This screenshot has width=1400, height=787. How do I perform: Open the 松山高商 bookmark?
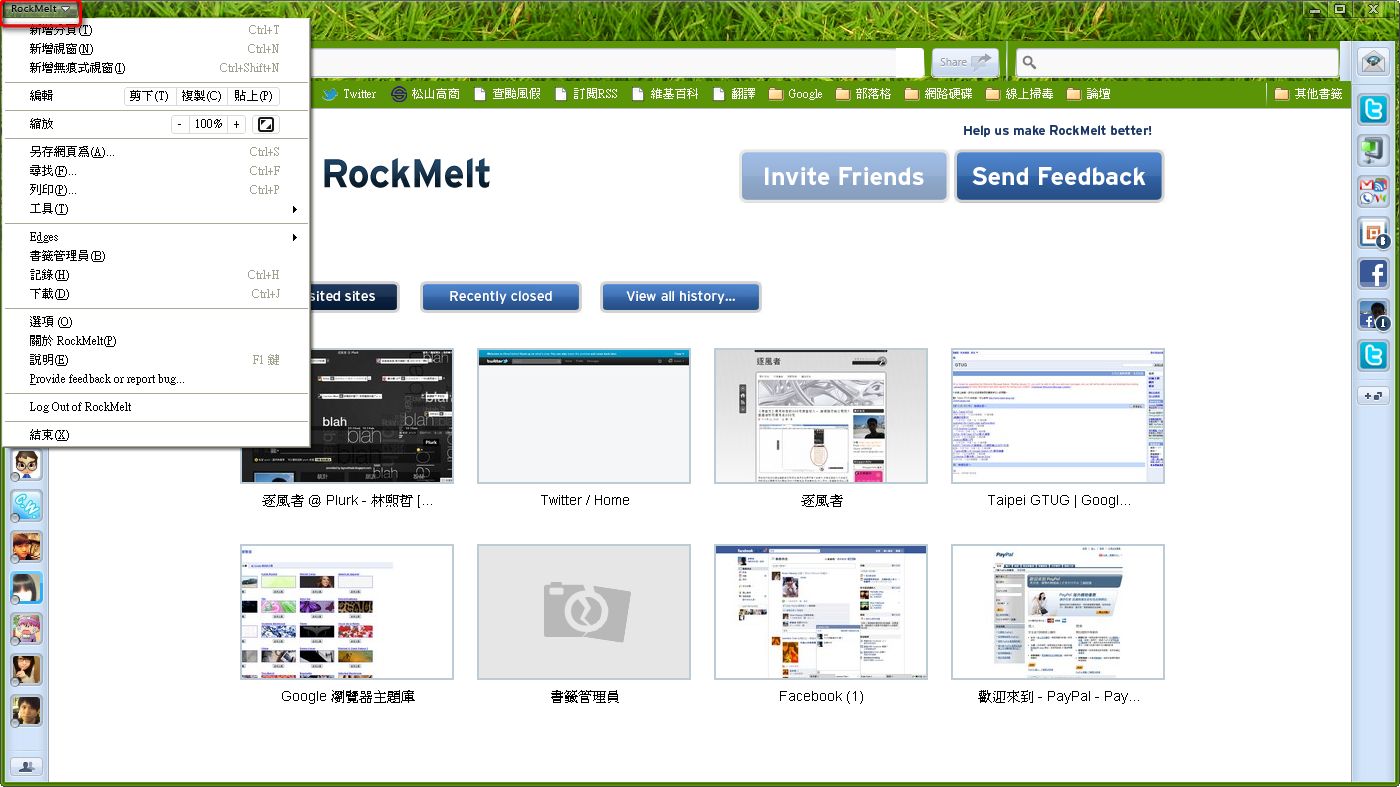(x=426, y=94)
